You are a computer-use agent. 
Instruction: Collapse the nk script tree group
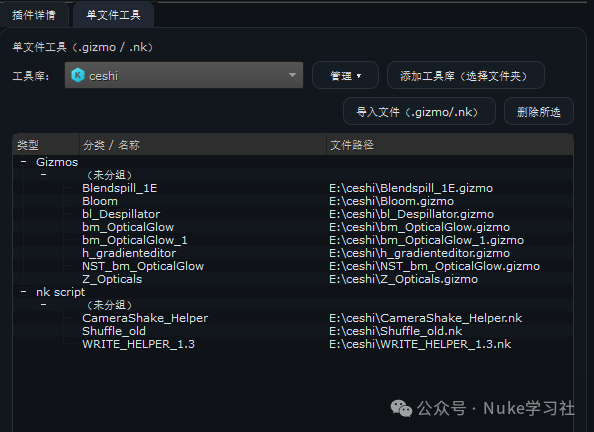tap(23, 292)
